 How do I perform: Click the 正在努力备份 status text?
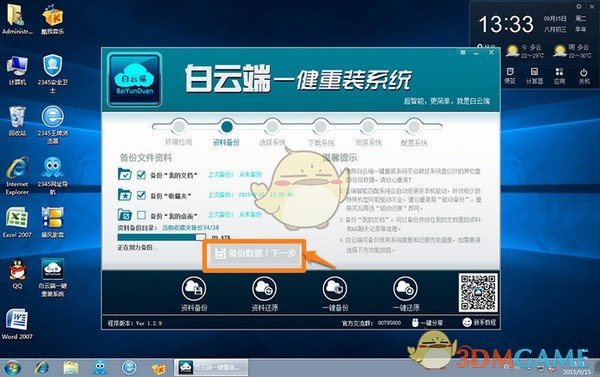click(x=136, y=248)
